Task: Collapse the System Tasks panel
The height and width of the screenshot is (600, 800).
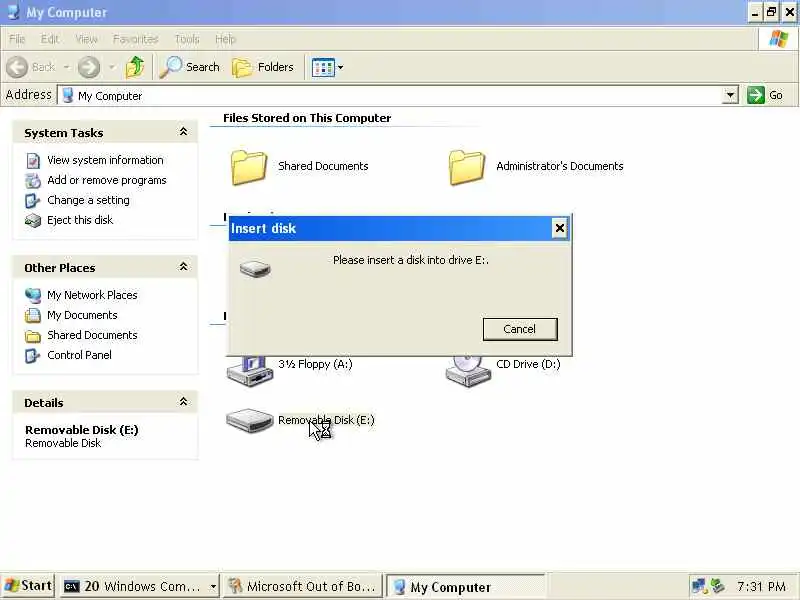Action: click(x=183, y=132)
